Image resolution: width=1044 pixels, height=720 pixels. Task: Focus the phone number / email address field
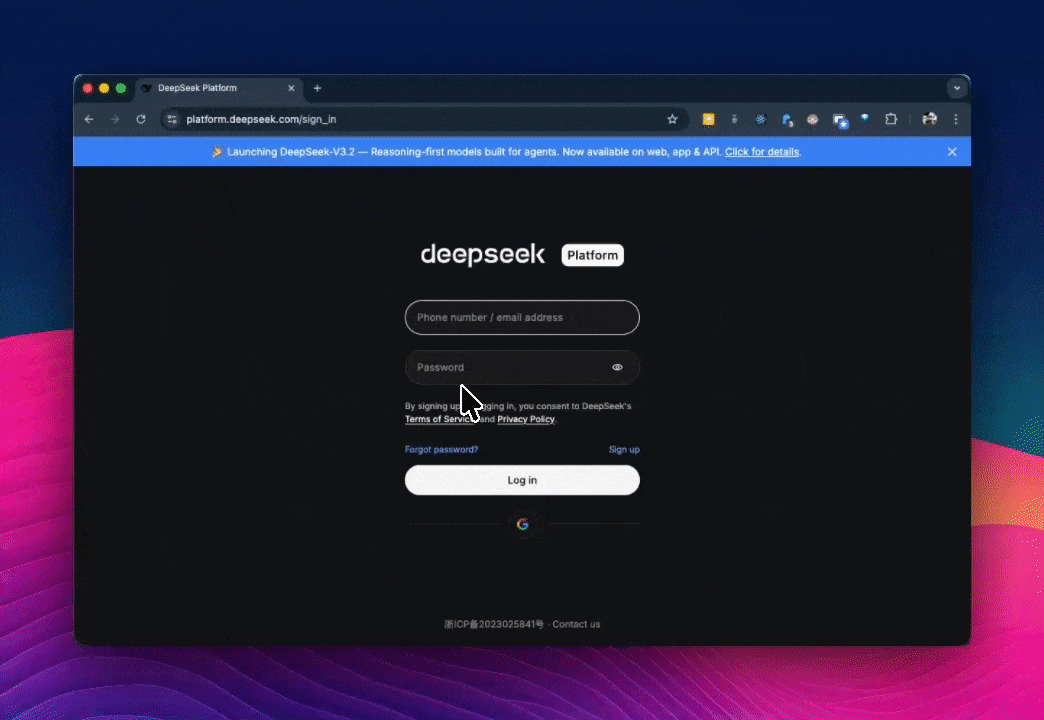click(x=522, y=317)
